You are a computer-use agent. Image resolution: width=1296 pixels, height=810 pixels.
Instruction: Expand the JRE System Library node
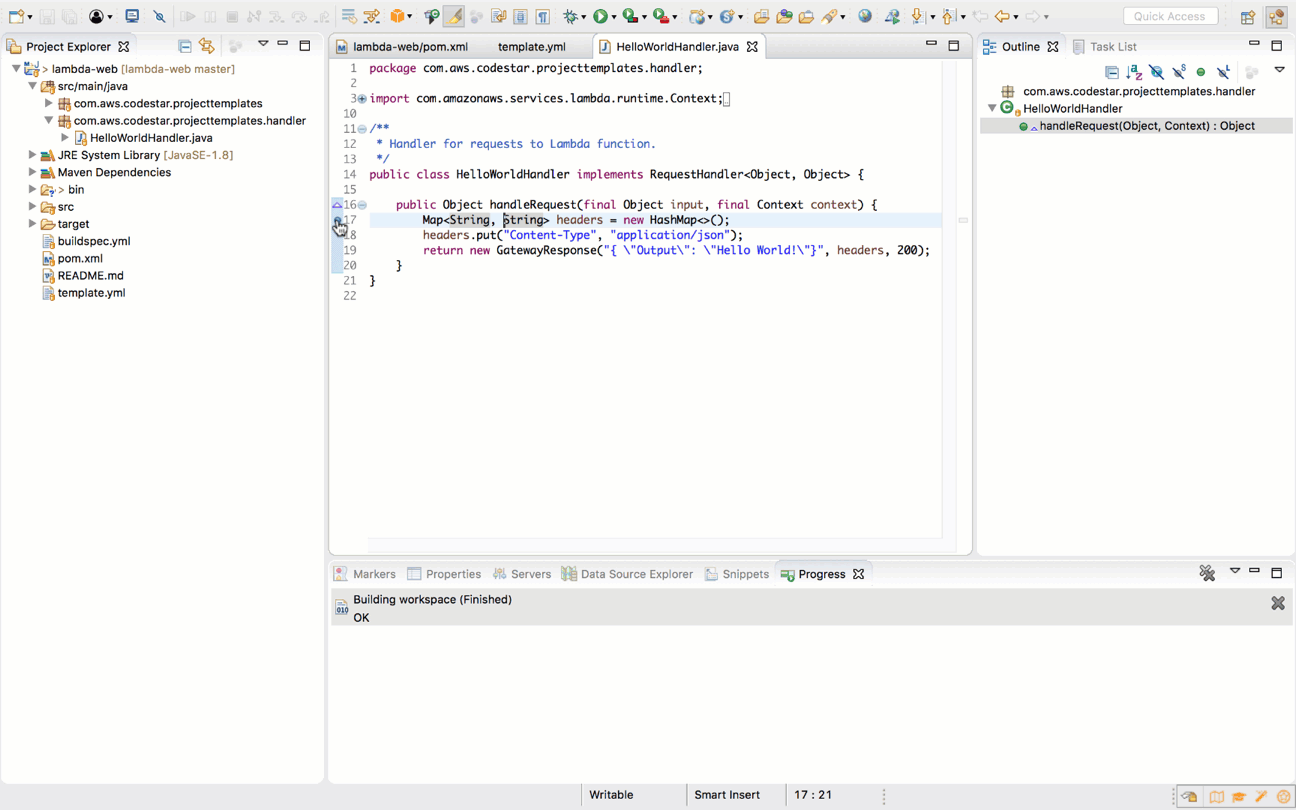(x=32, y=155)
